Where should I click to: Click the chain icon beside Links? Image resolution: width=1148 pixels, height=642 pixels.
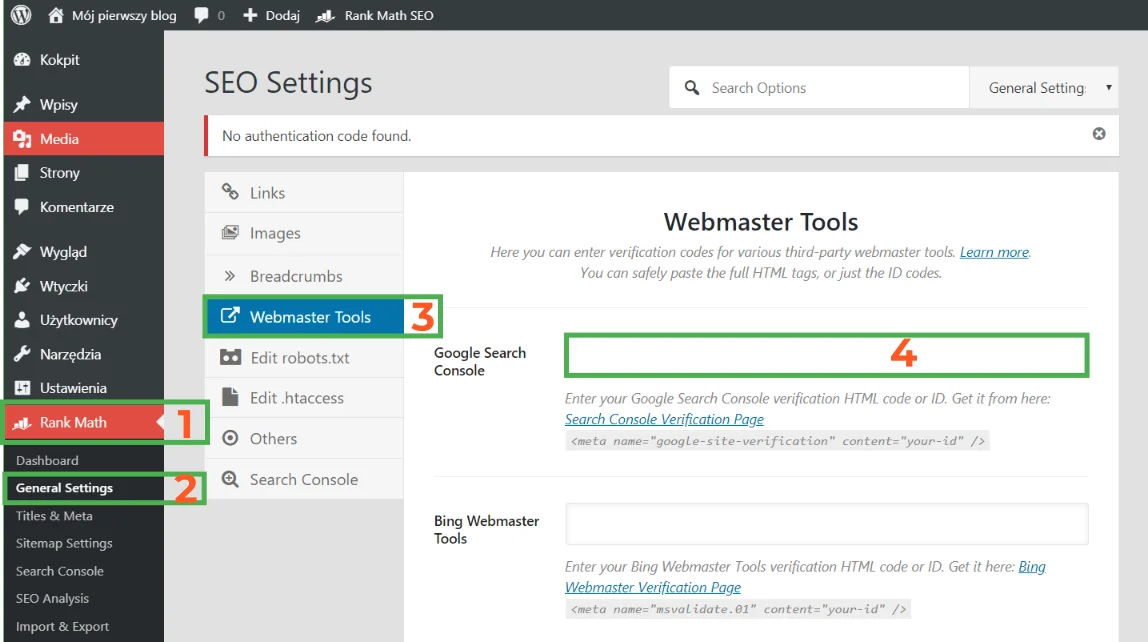(x=230, y=192)
